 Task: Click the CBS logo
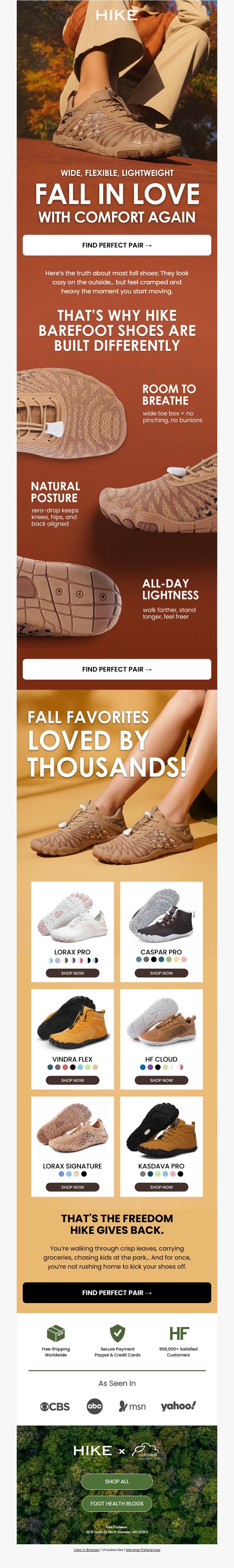click(x=55, y=1407)
